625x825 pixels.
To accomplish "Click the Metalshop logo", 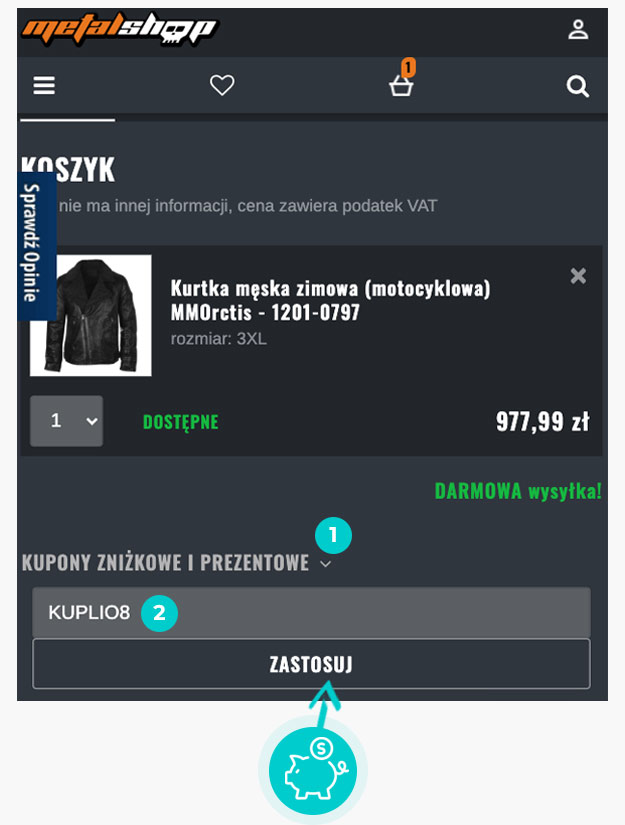I will (x=119, y=29).
